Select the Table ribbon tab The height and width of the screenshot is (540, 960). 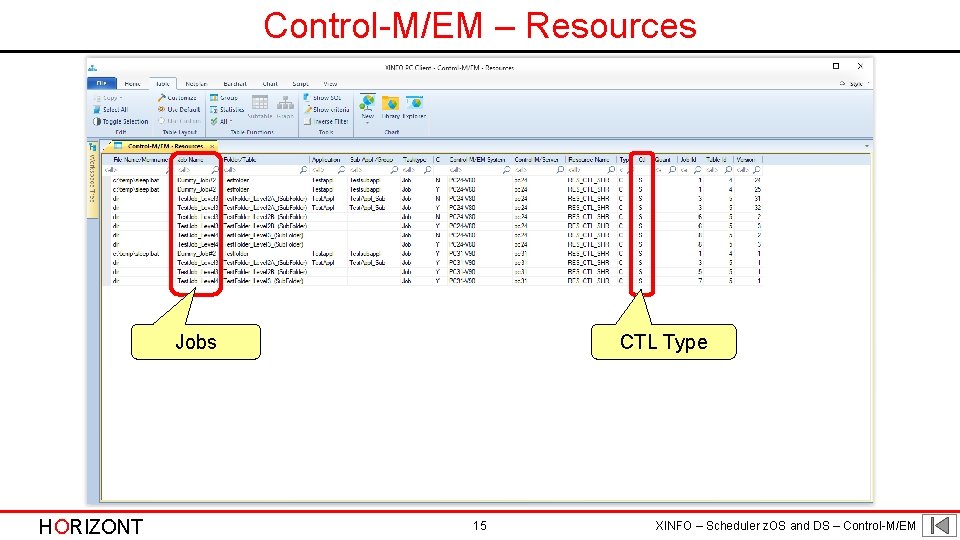(x=163, y=84)
